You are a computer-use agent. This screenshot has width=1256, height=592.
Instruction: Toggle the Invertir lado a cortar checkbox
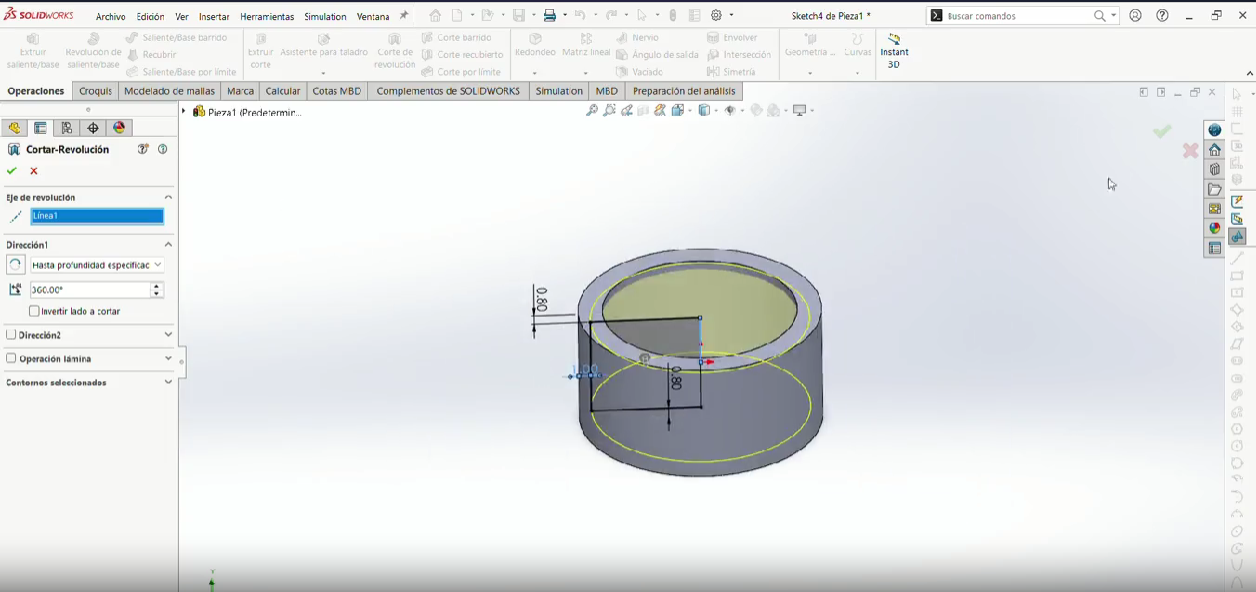coord(35,311)
